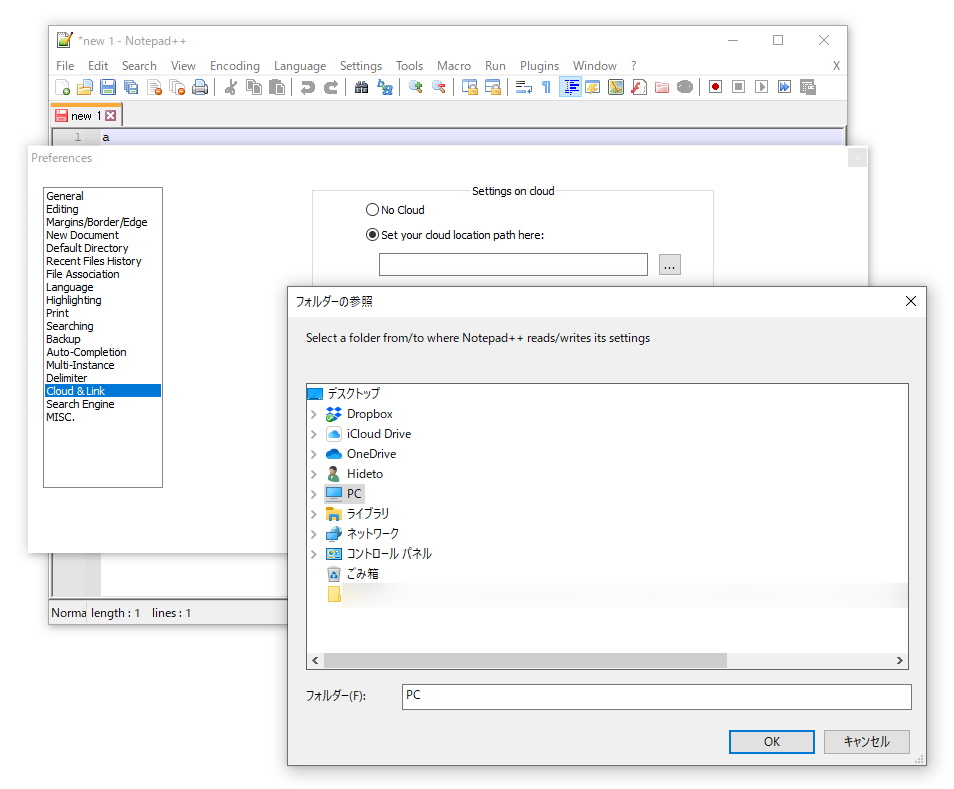Expand the ネットワーク node

tap(313, 534)
